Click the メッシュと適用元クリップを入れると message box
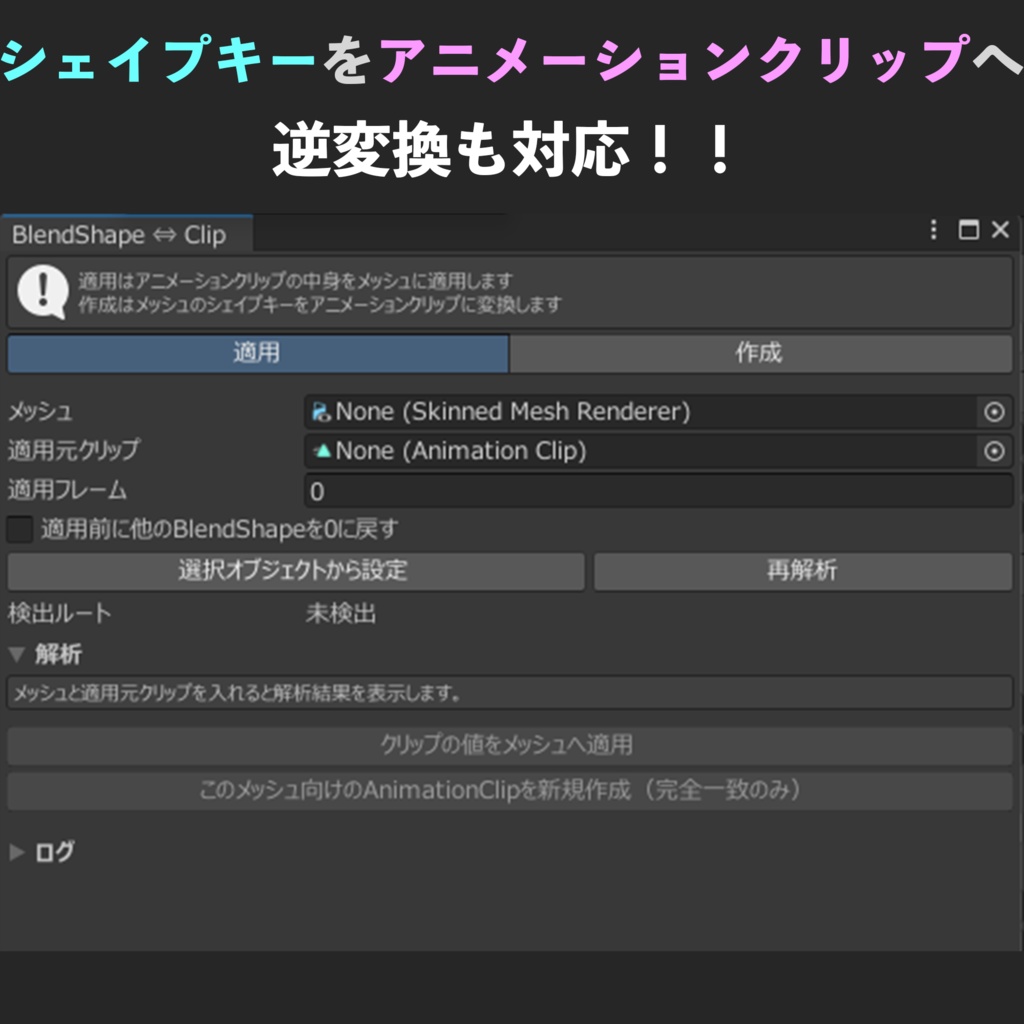This screenshot has width=1024, height=1024. 510,693
